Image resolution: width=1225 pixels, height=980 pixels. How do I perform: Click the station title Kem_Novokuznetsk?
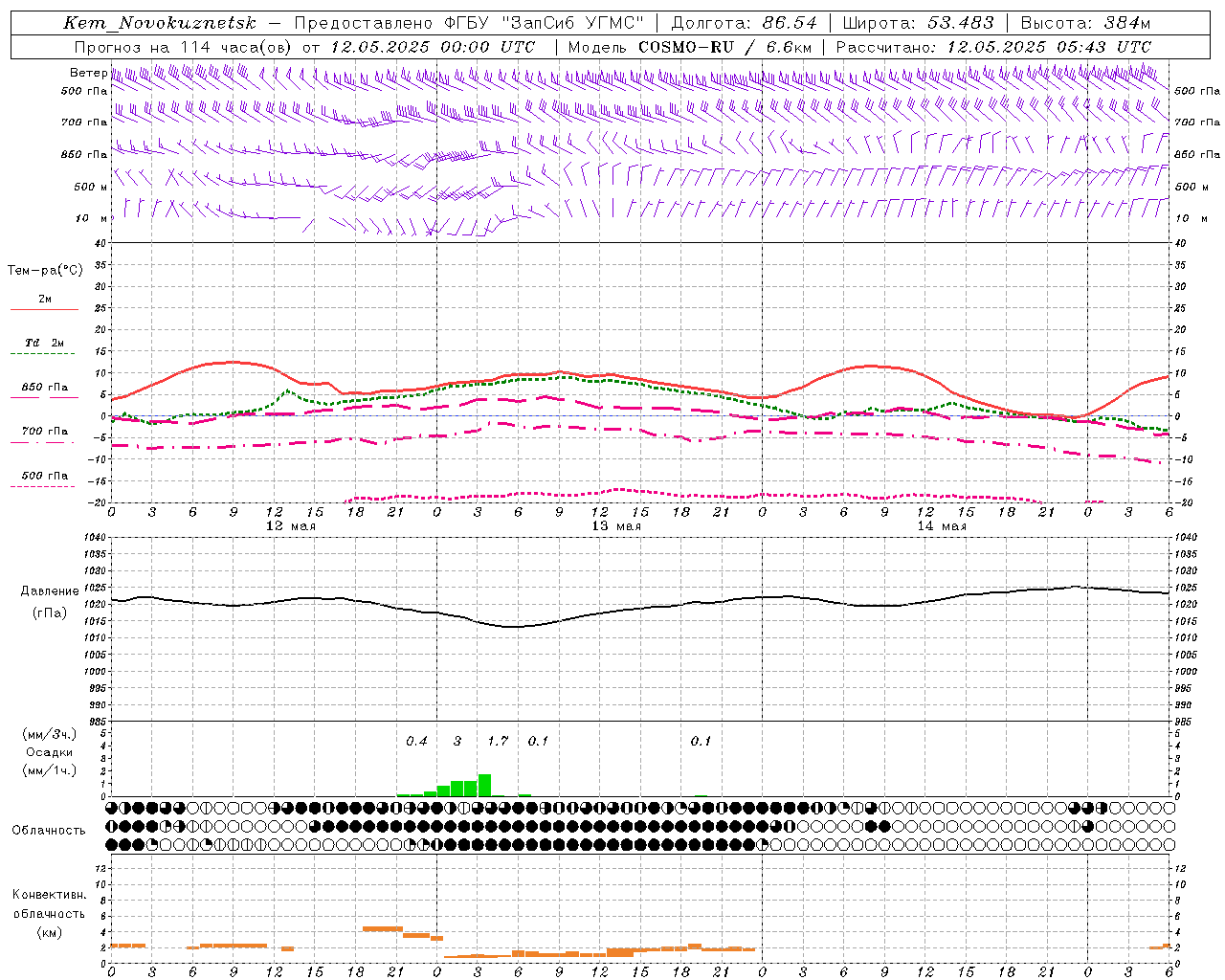[x=161, y=23]
